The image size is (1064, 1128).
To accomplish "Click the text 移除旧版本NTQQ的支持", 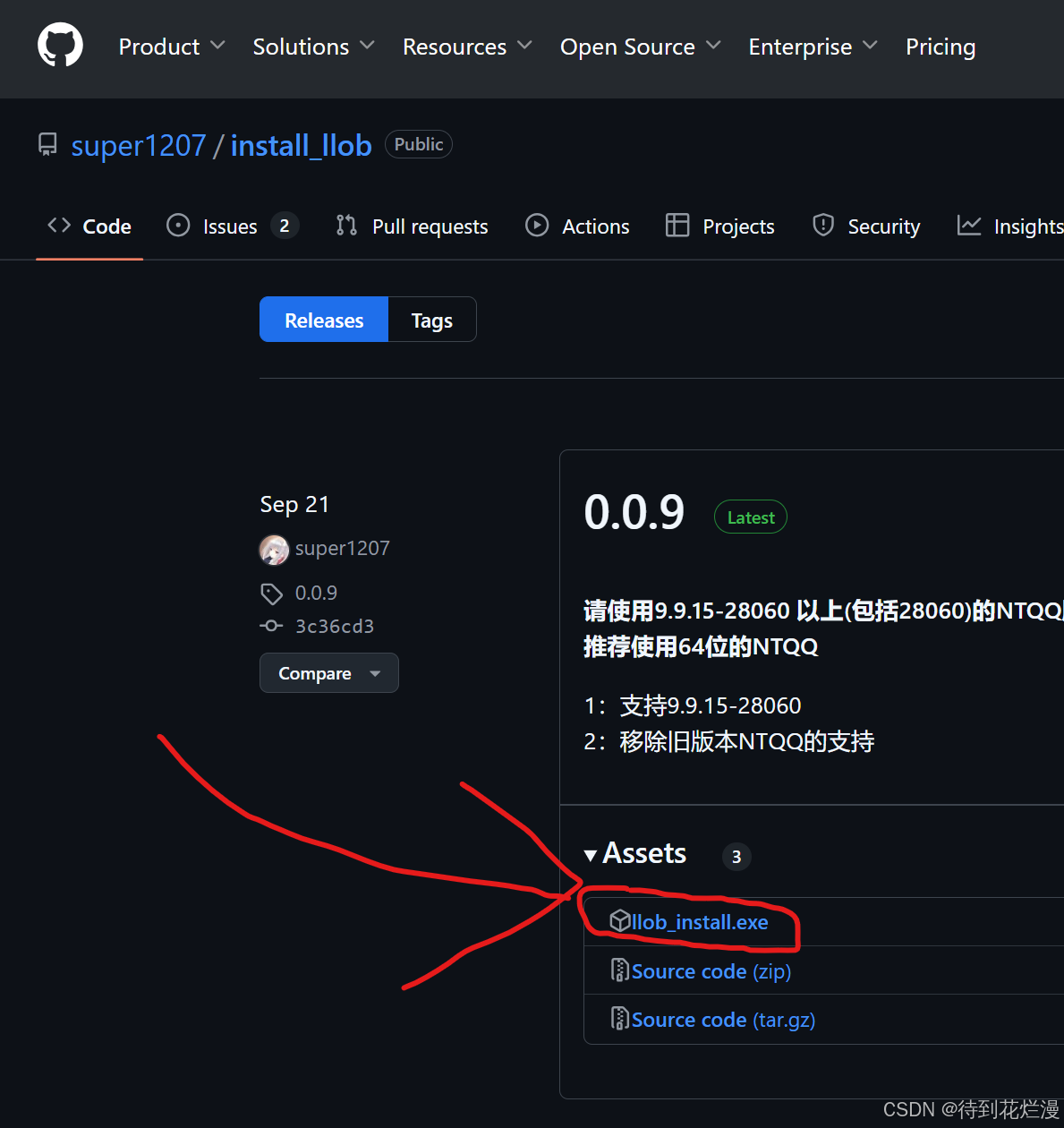I will coord(747,741).
